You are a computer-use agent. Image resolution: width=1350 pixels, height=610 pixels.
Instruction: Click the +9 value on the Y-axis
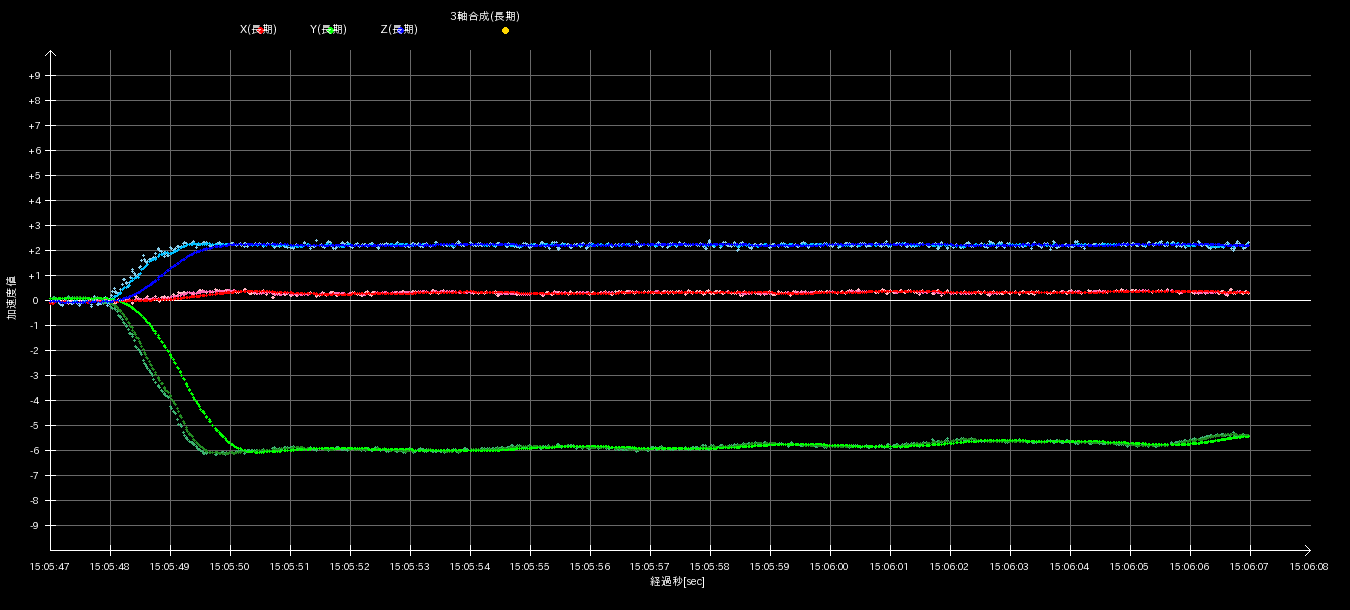(x=34, y=76)
